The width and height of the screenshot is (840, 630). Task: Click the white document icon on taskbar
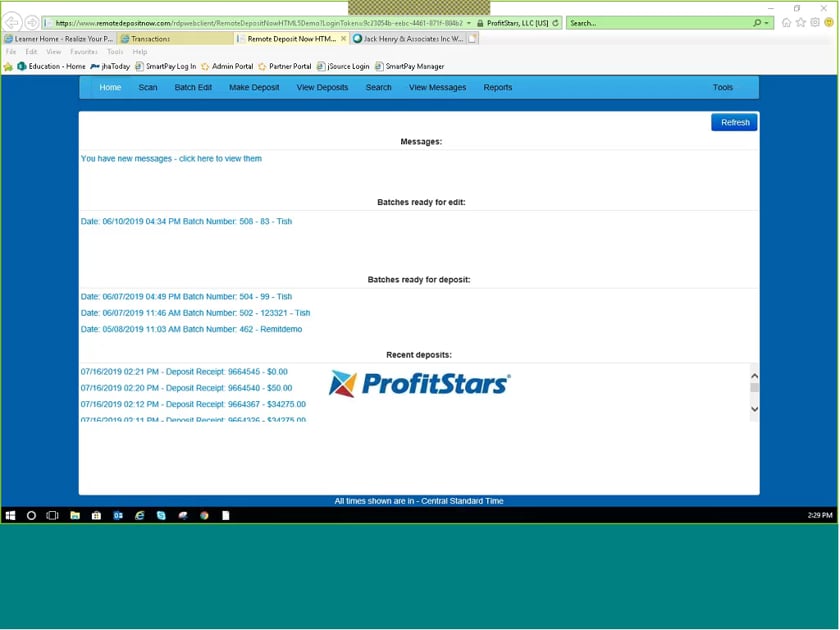tap(226, 515)
